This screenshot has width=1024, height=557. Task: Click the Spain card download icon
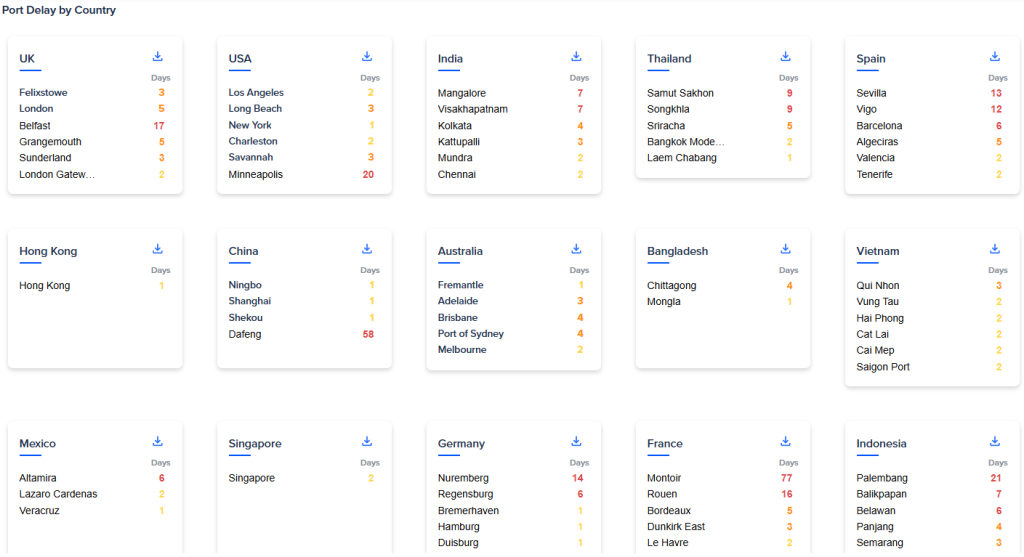point(995,57)
